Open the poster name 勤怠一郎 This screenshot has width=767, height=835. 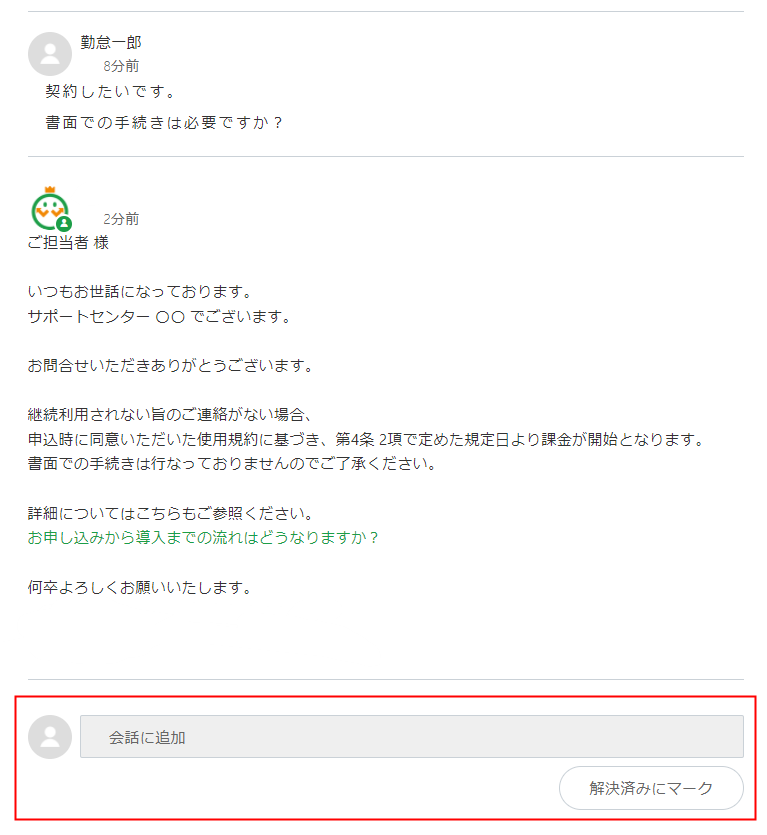[111, 42]
